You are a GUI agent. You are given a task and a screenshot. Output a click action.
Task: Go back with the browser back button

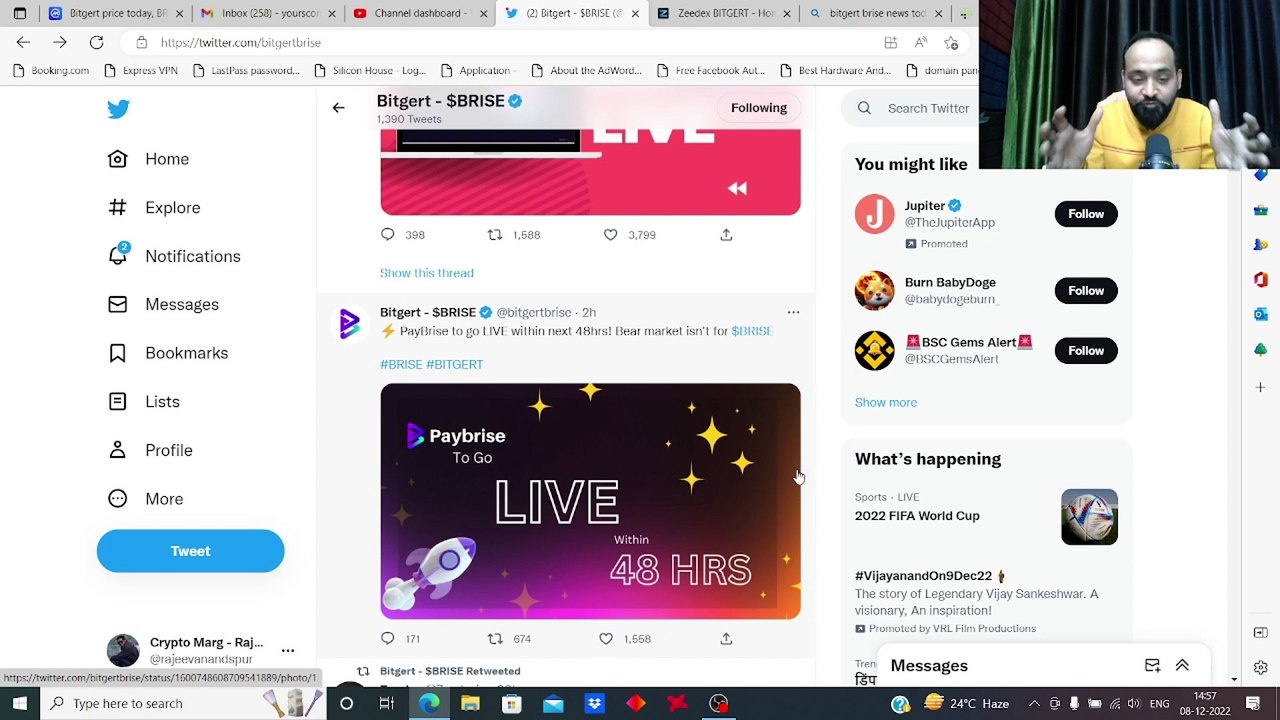point(23,43)
